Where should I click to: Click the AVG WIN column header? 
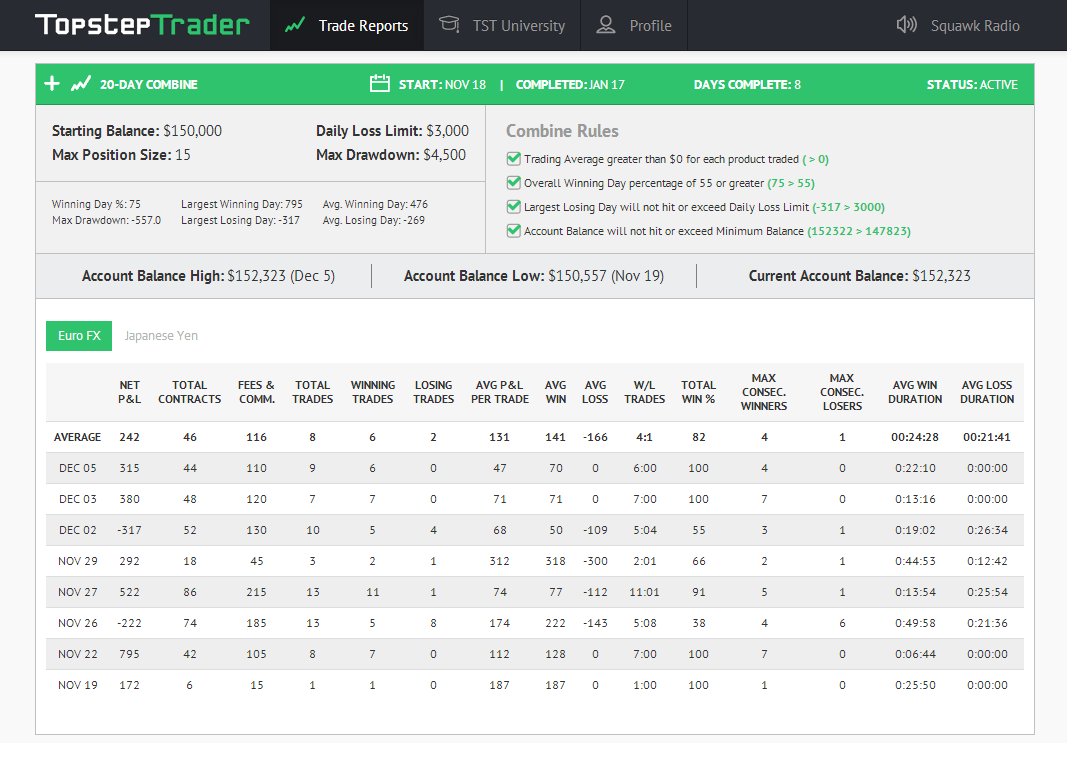(x=555, y=392)
